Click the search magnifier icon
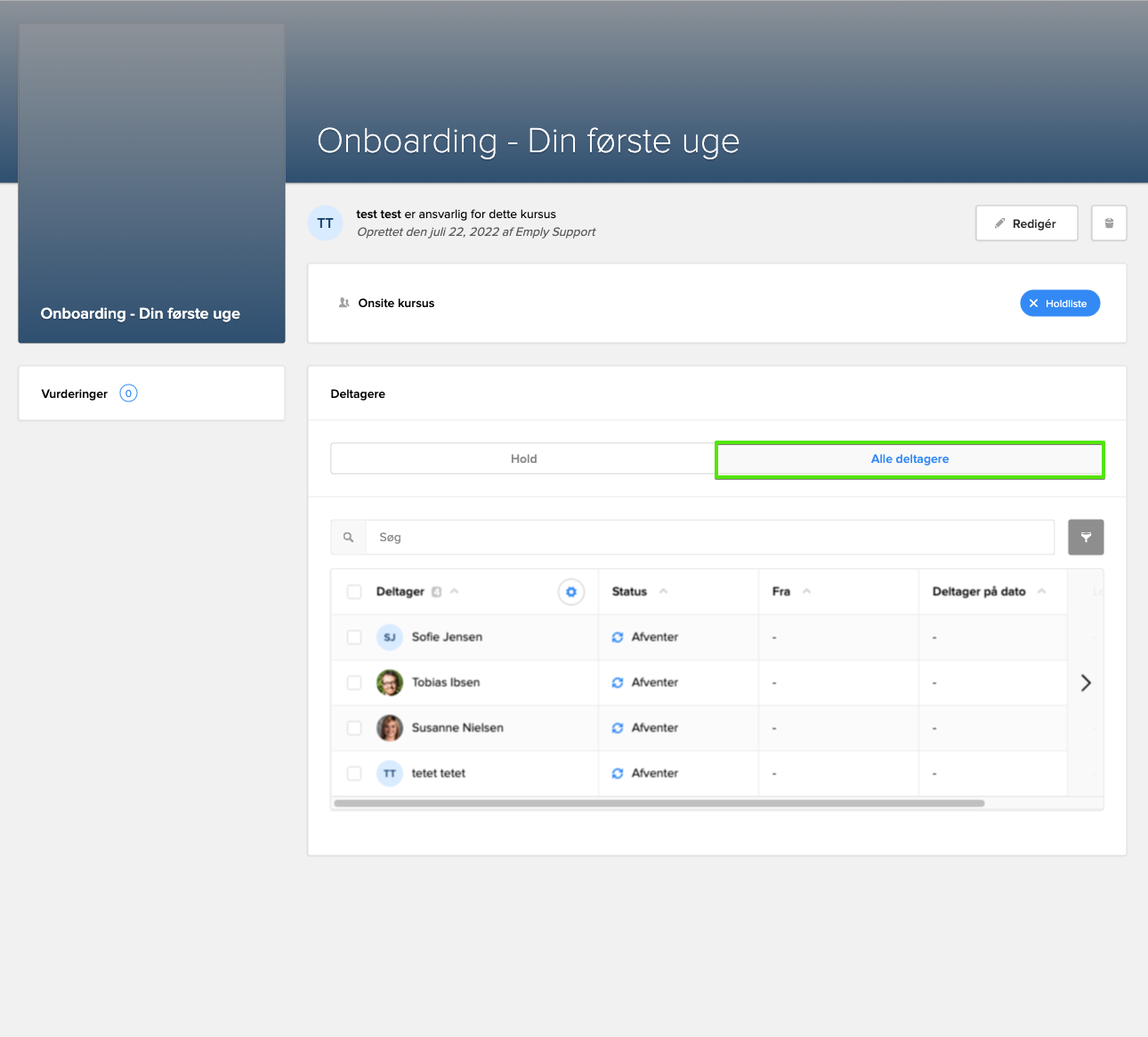The image size is (1148, 1037). point(349,538)
